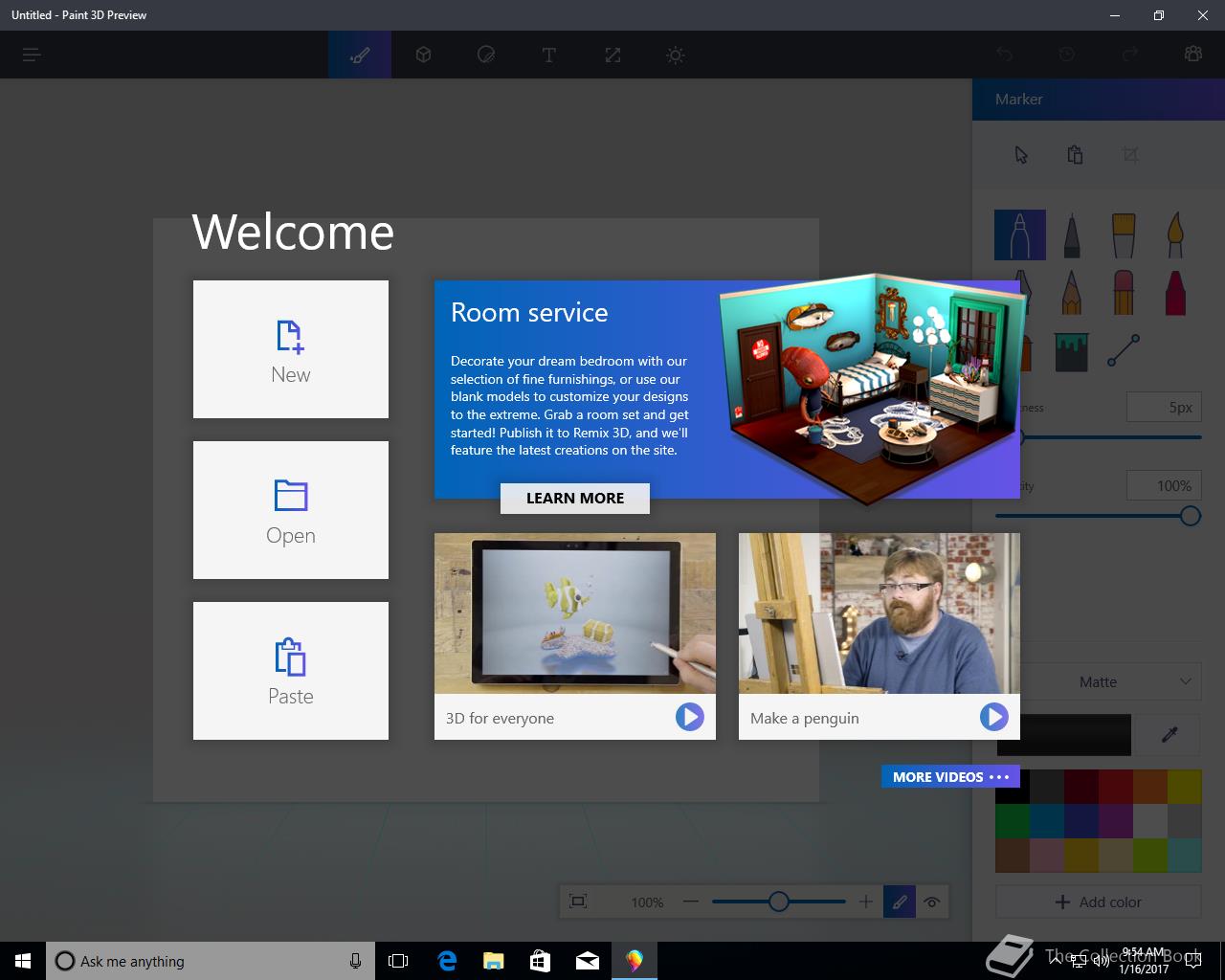Open the Canvas resize tab
The image size is (1225, 980).
point(612,55)
